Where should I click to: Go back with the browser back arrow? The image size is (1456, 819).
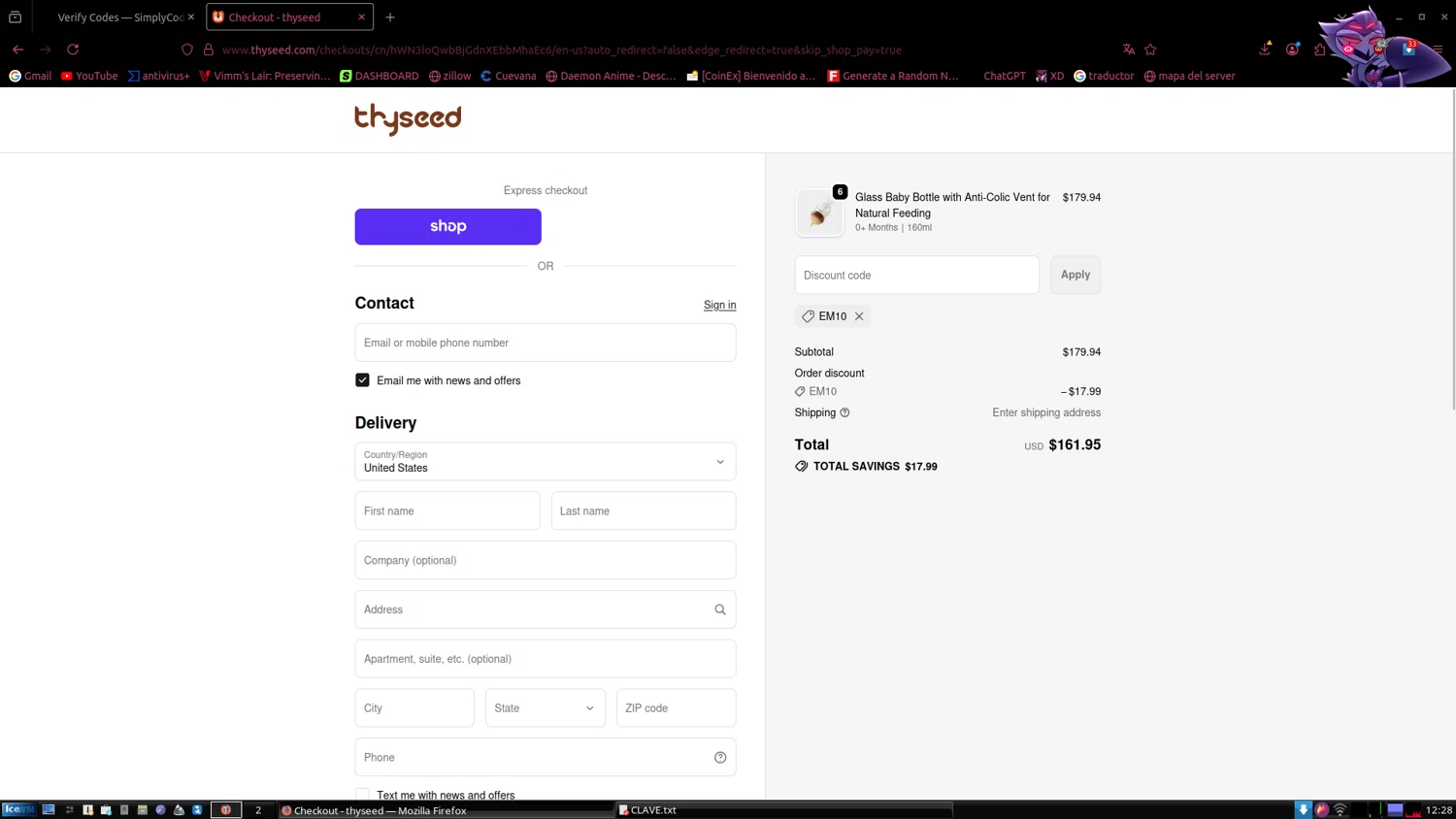pyautogui.click(x=17, y=49)
